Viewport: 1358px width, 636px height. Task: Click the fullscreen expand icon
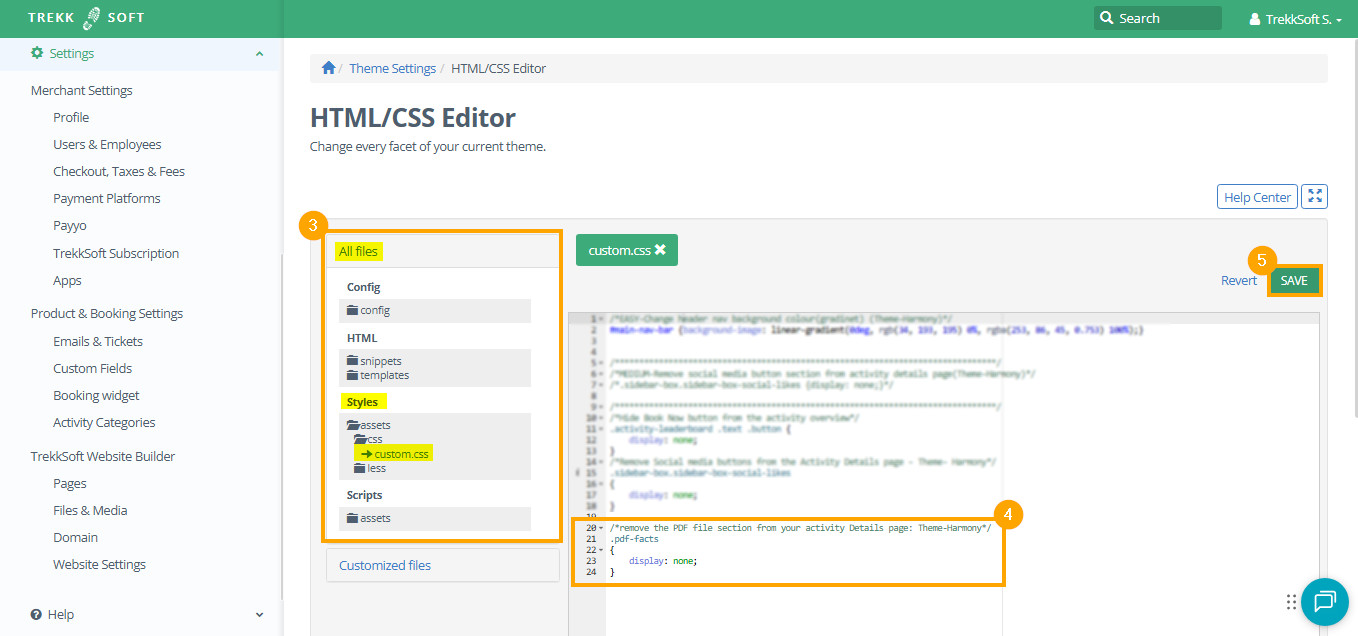click(x=1315, y=197)
